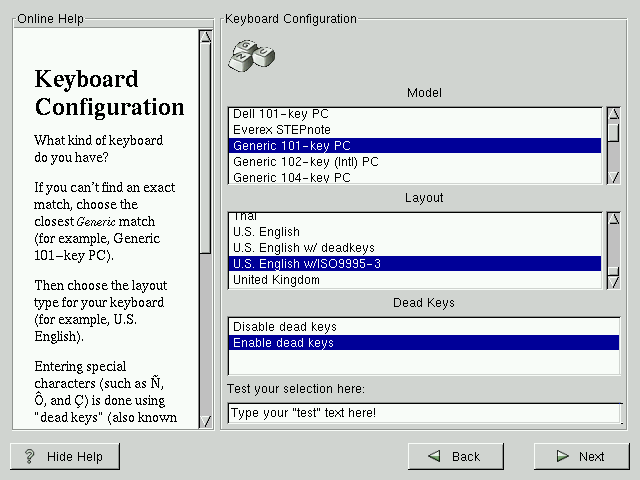640x480 pixels.
Task: Pick U.S. English w/ deadkeys layout
Action: tap(297, 248)
